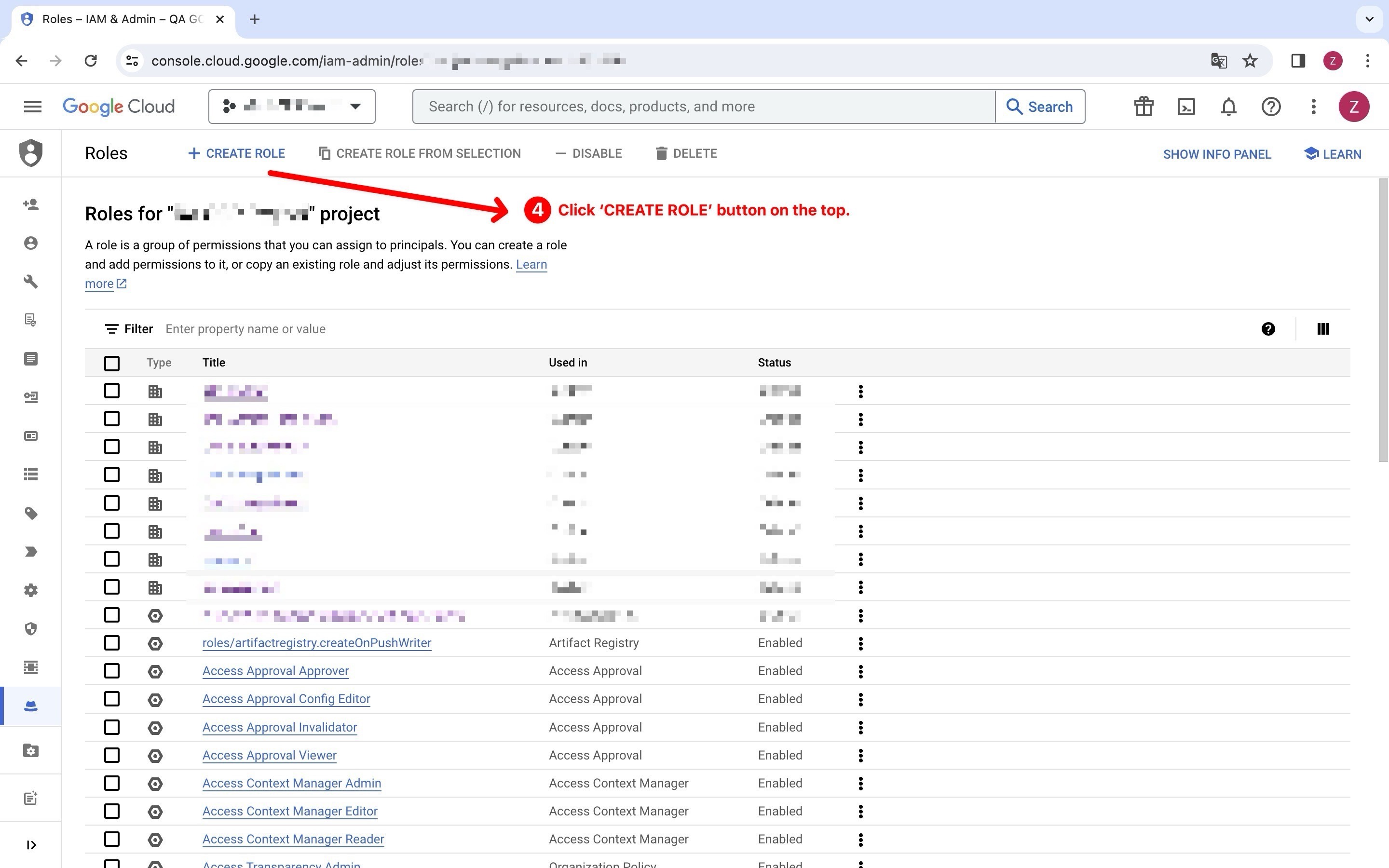The image size is (1389, 868).
Task: Open the Identity account circle sidebar icon
Action: click(31, 243)
